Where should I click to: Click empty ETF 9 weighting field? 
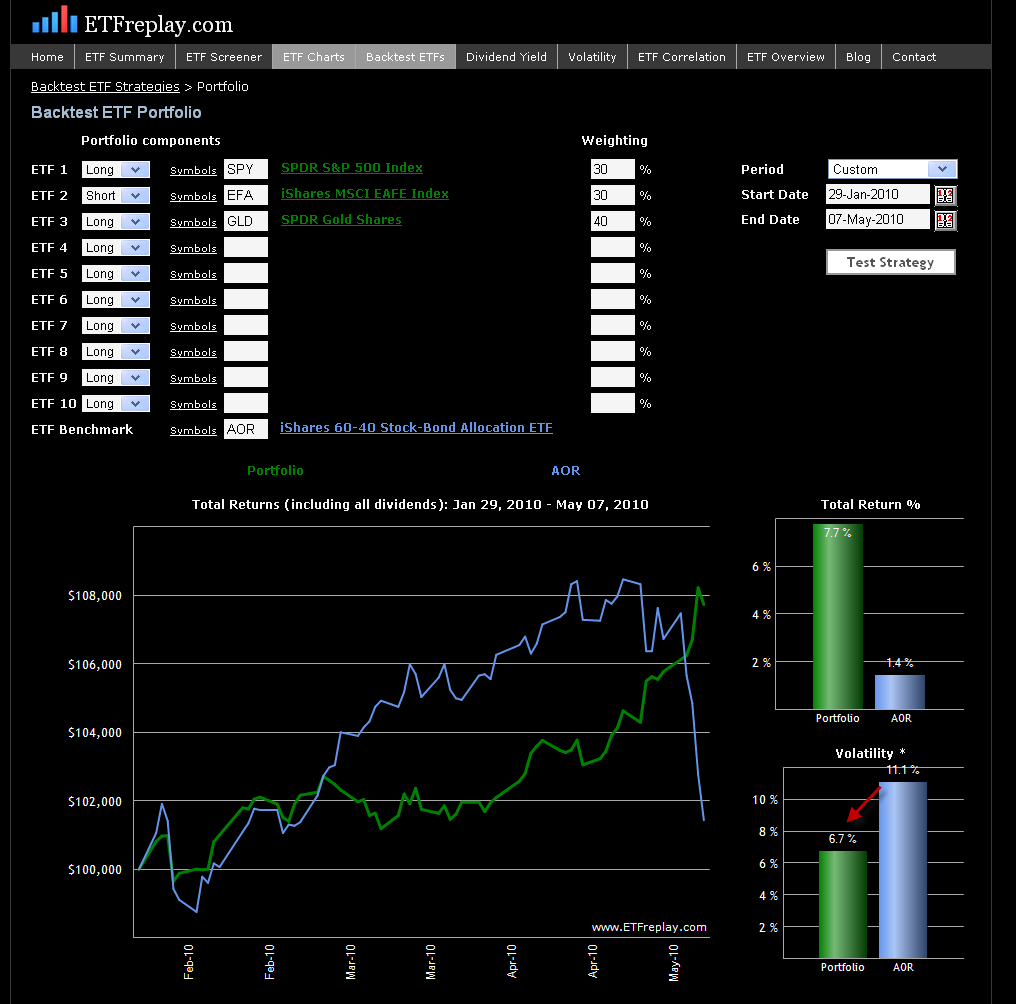pyautogui.click(x=612, y=377)
